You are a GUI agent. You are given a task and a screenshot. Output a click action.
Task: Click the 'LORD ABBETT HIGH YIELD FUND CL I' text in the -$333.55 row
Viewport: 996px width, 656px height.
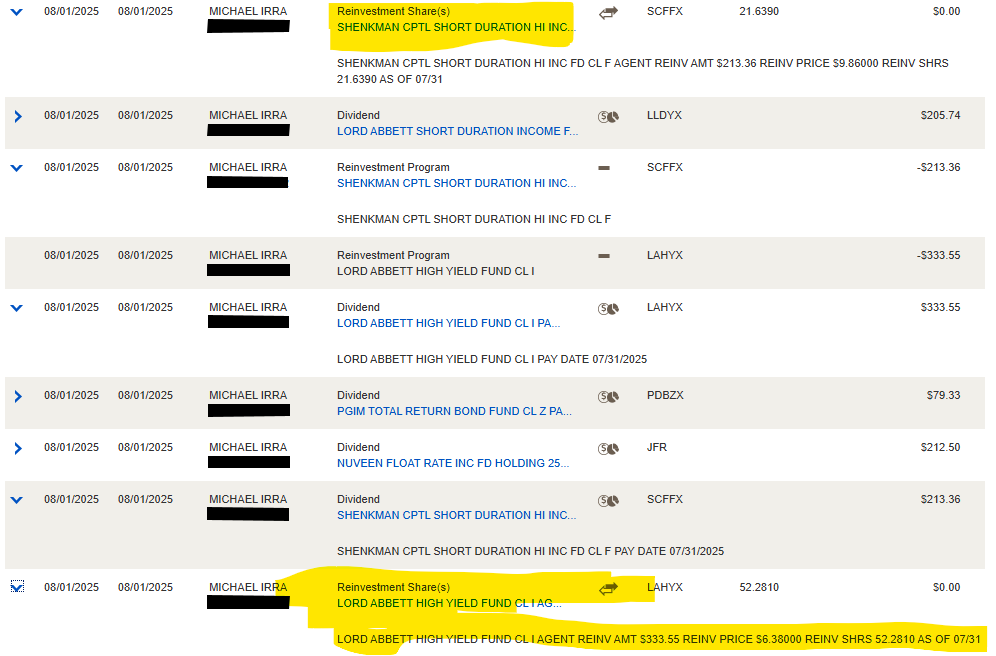pyautogui.click(x=435, y=271)
